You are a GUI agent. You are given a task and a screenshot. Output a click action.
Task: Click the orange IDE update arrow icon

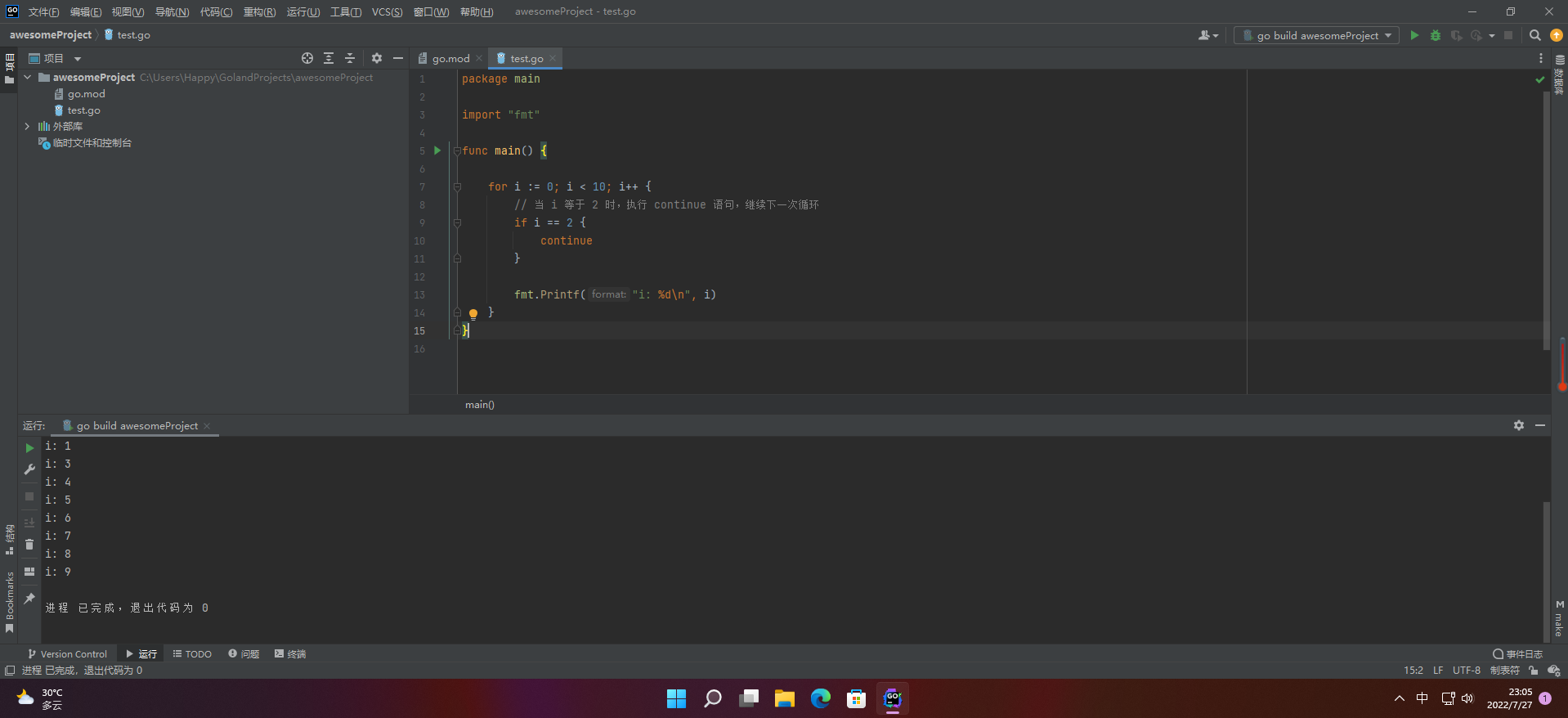point(1557,35)
